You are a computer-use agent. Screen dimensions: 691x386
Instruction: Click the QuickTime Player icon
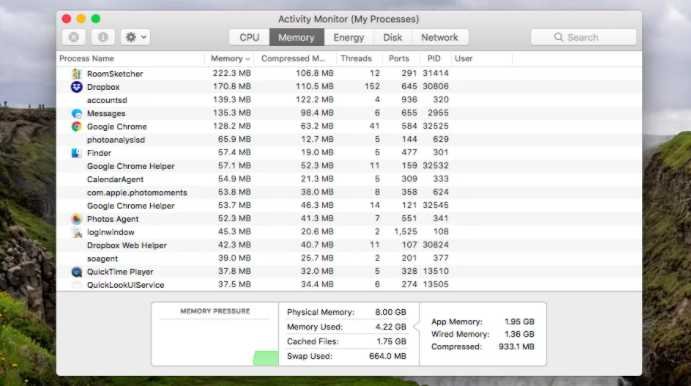pyautogui.click(x=76, y=272)
